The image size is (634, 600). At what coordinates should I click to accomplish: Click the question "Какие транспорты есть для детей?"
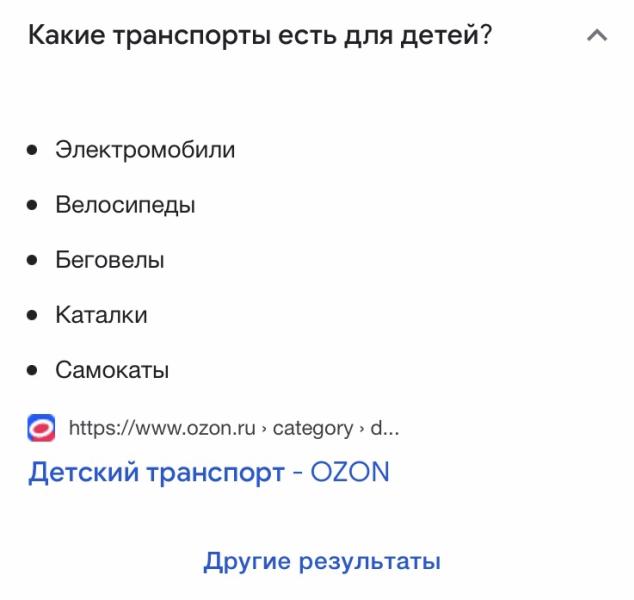pyautogui.click(x=260, y=35)
